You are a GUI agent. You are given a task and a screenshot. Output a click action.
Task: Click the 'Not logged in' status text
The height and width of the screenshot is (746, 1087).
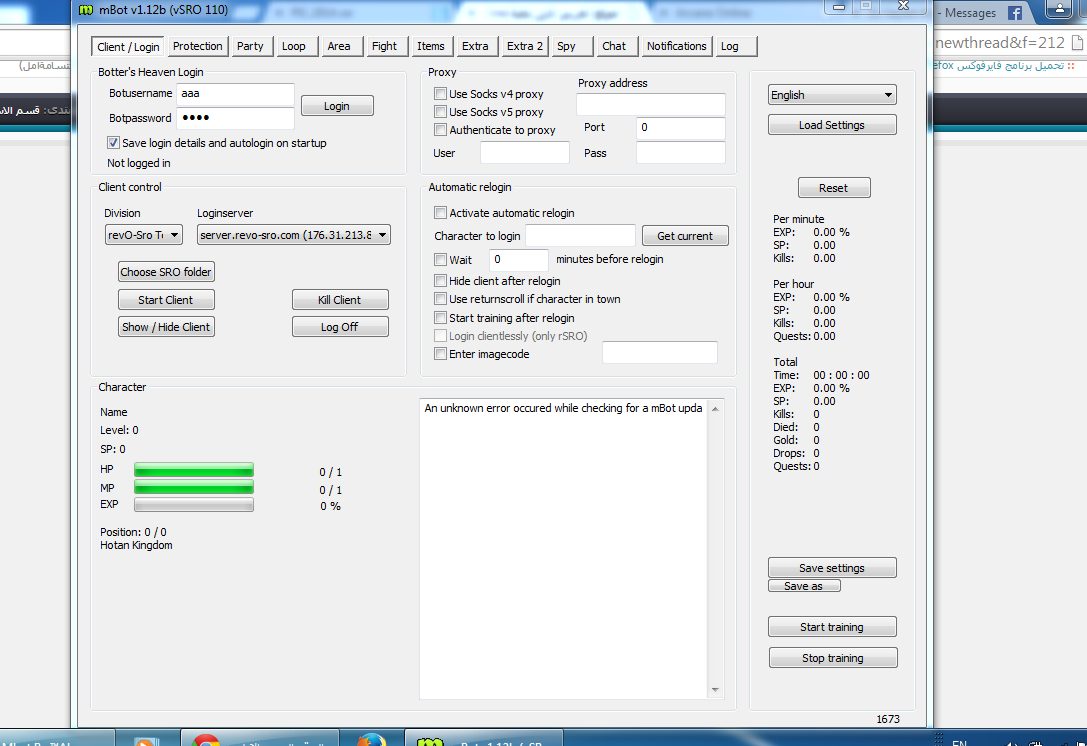coord(139,163)
